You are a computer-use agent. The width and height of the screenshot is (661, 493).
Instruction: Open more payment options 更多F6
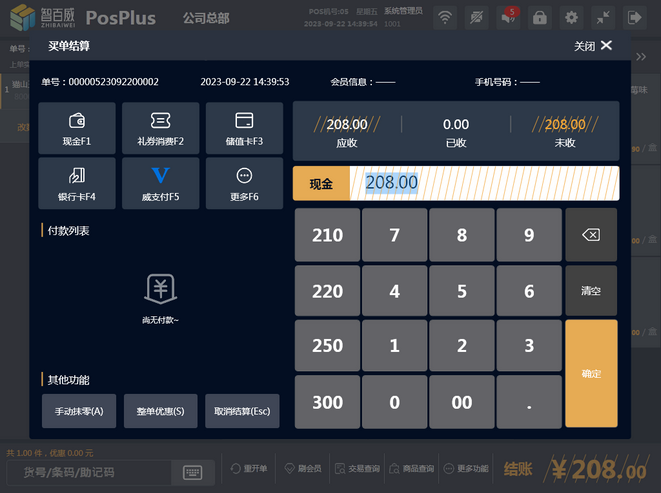(243, 184)
